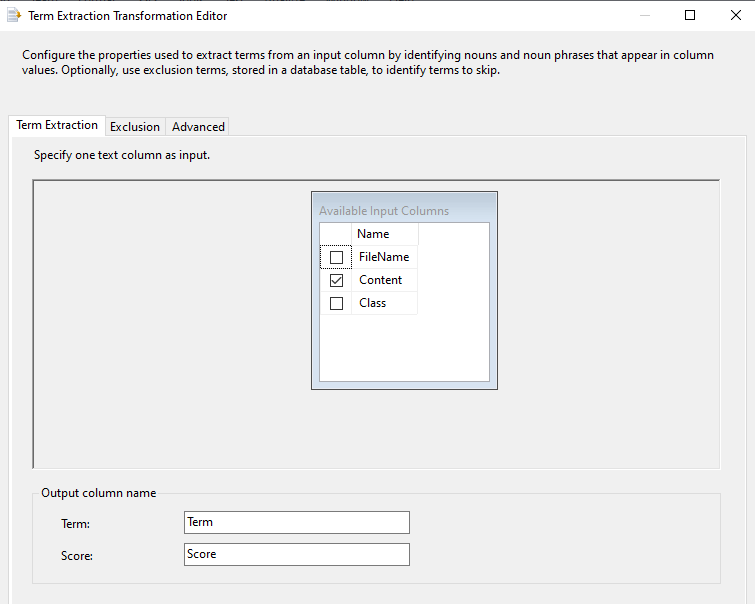The image size is (755, 604).
Task: Check the Class column checkbox
Action: [336, 303]
